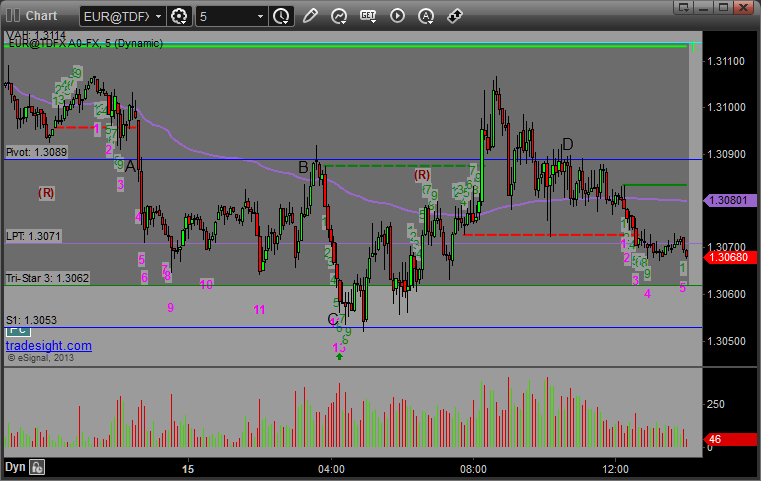761x481 pixels.
Task: Click into the EUR@TDFX symbol field
Action: tap(116, 17)
